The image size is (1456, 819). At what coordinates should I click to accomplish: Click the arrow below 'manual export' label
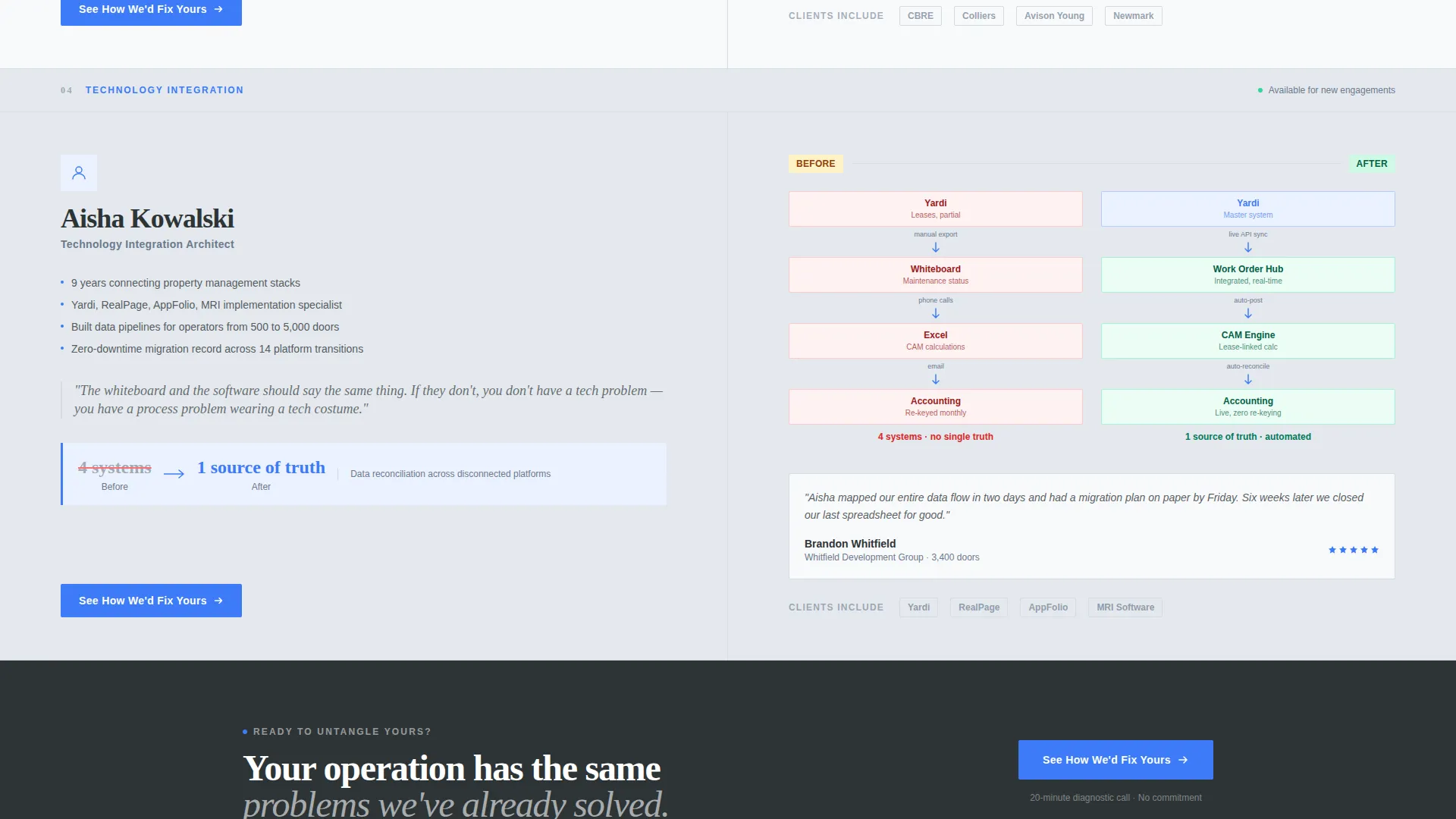[x=936, y=248]
